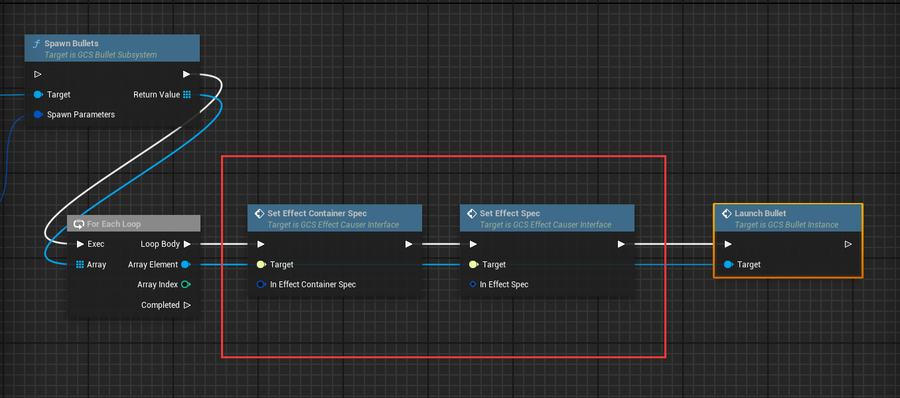Click input exec pin of Set Effect Container Spec

click(261, 244)
